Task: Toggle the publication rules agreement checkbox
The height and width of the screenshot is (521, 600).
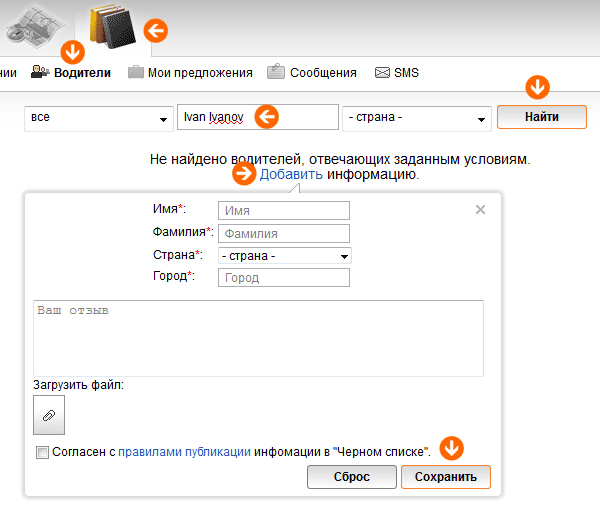Action: coord(42,453)
